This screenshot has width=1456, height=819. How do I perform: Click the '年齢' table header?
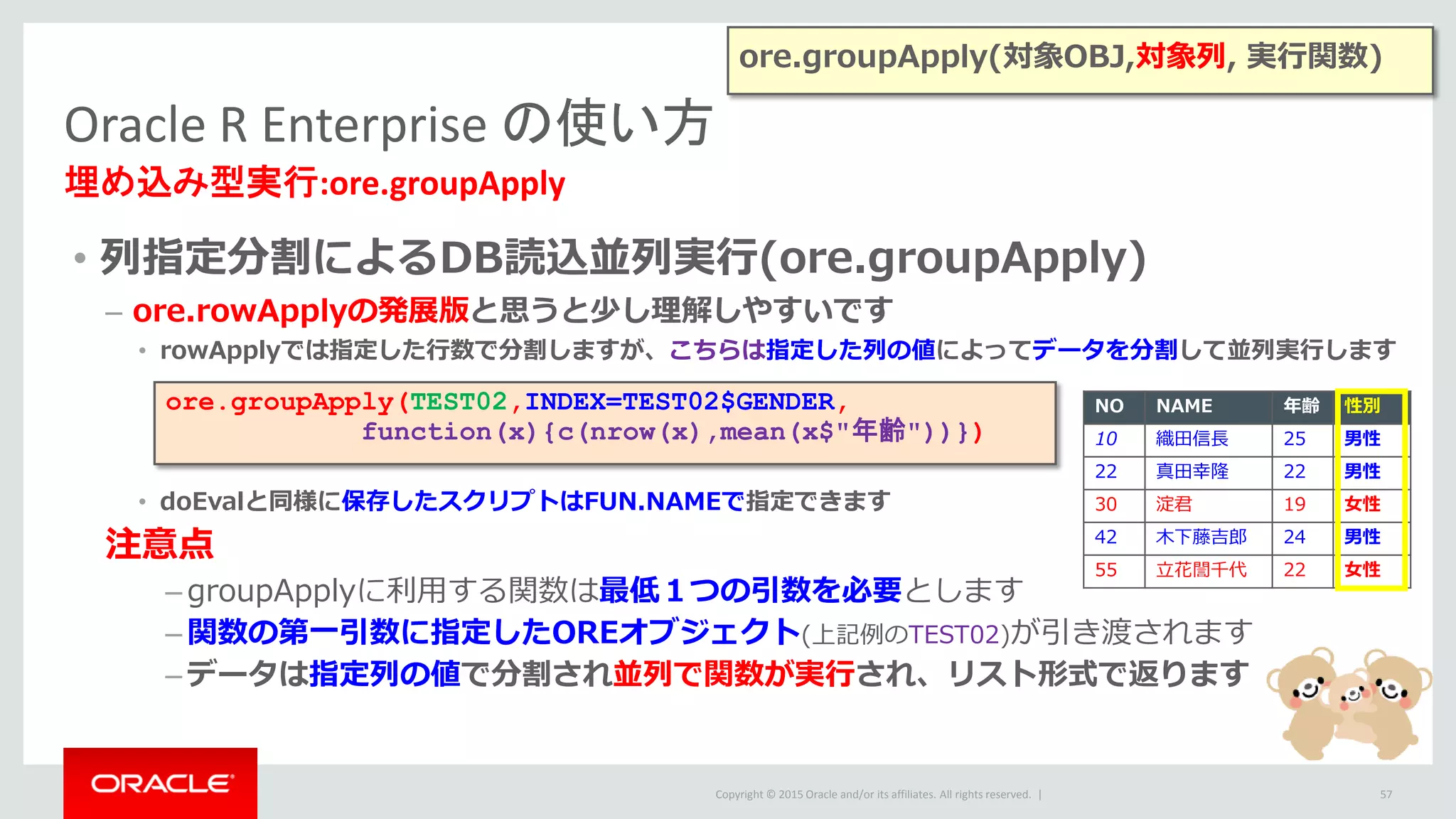1301,406
